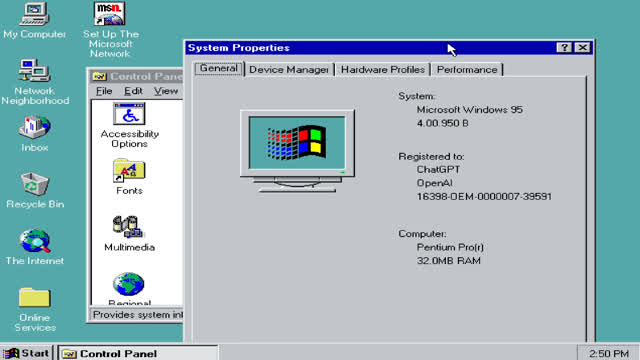This screenshot has height=360, width=640.
Task: Open the Start menu
Action: (x=27, y=353)
